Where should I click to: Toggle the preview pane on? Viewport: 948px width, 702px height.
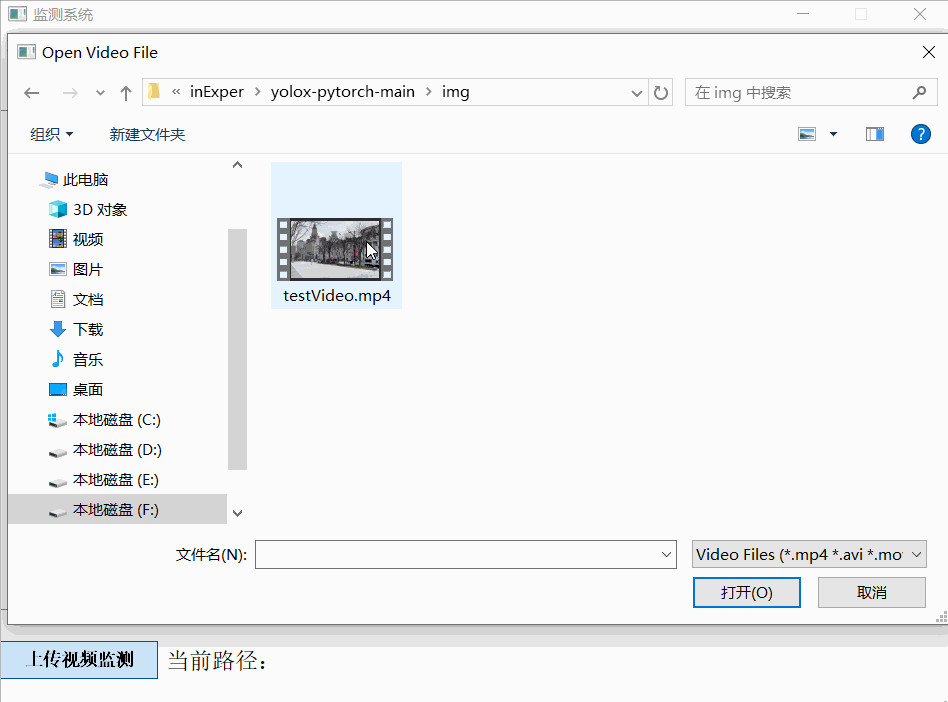874,133
